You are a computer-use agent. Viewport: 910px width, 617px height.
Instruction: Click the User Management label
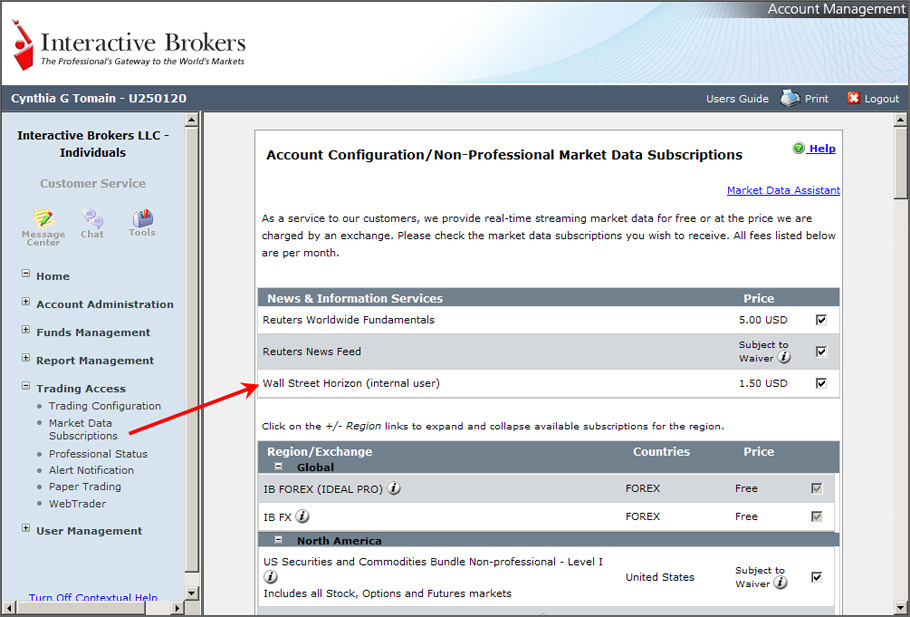89,531
